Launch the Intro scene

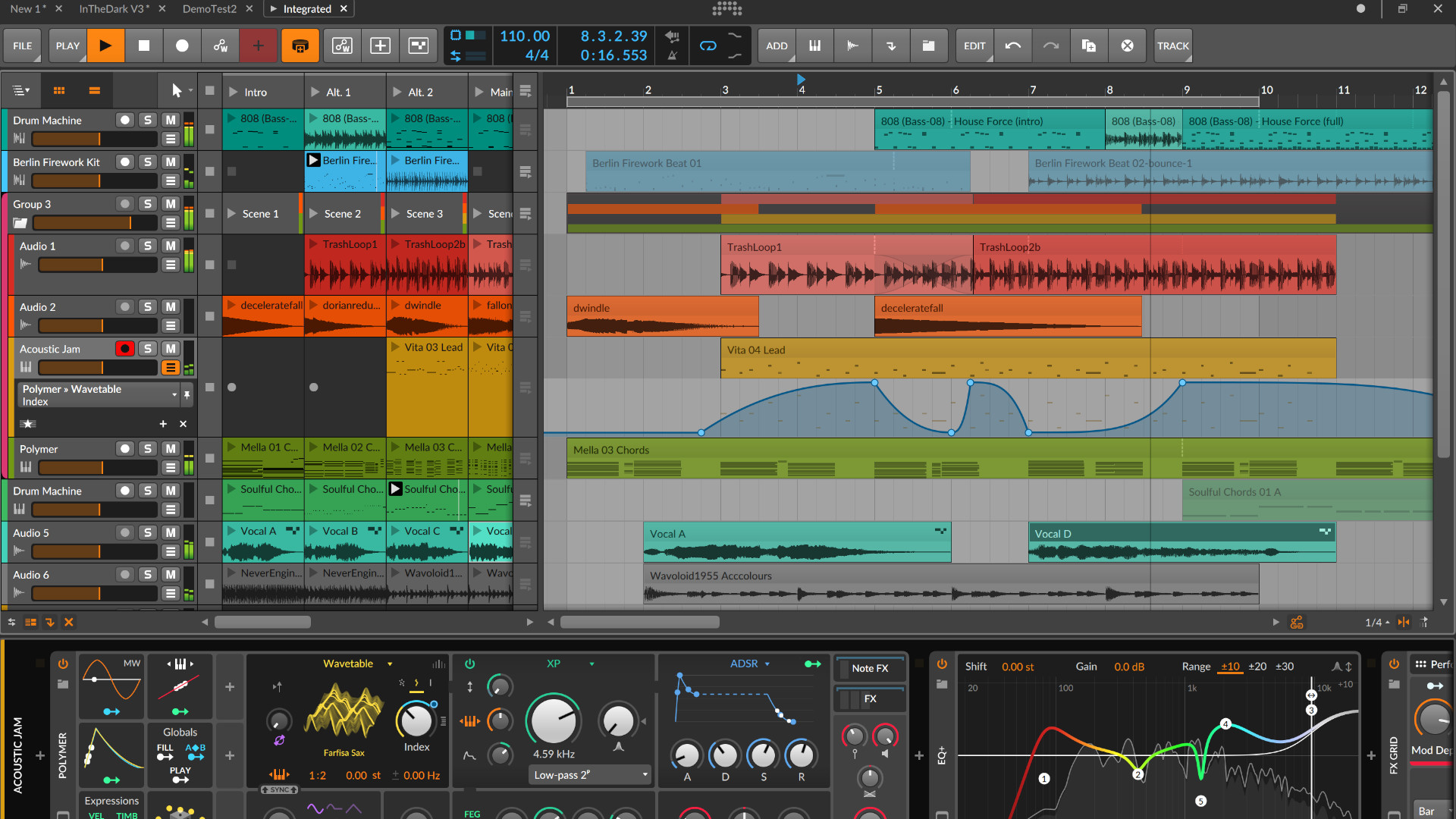tap(234, 92)
